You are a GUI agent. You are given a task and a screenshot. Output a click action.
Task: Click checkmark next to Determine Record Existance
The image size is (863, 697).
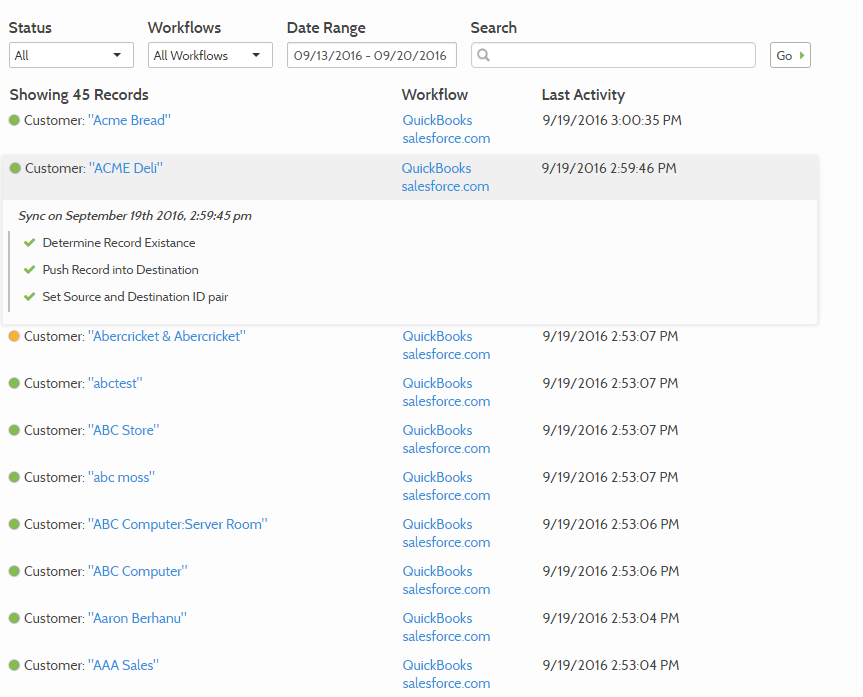pyautogui.click(x=30, y=243)
